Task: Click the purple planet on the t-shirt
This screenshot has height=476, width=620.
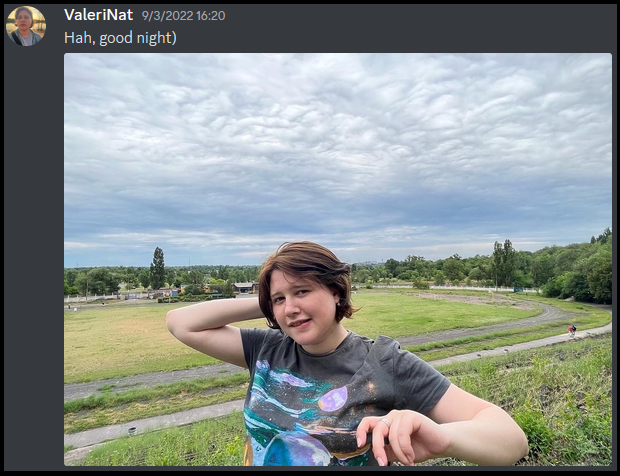Action: pyautogui.click(x=333, y=399)
